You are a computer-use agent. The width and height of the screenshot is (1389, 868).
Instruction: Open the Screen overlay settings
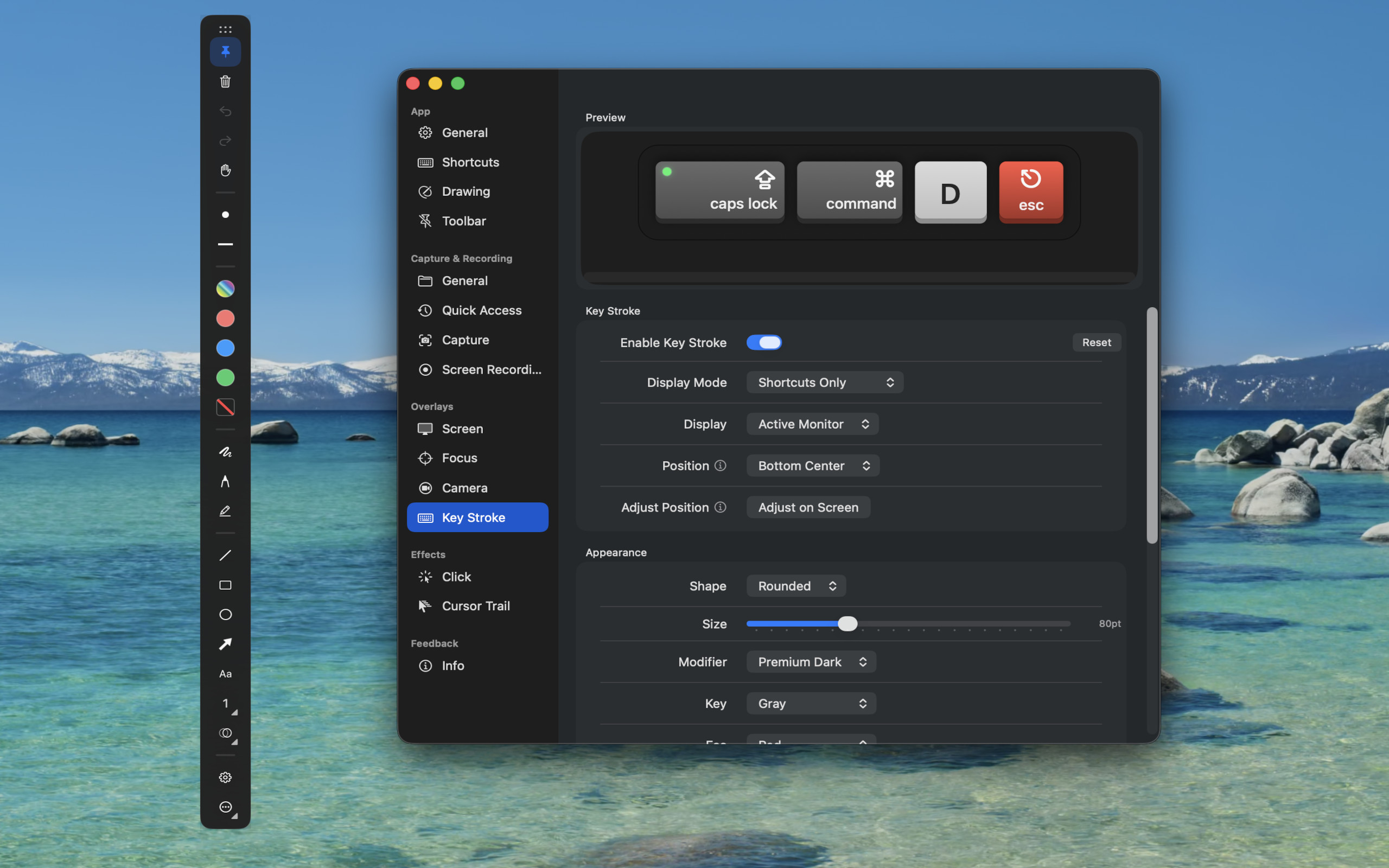(477, 429)
